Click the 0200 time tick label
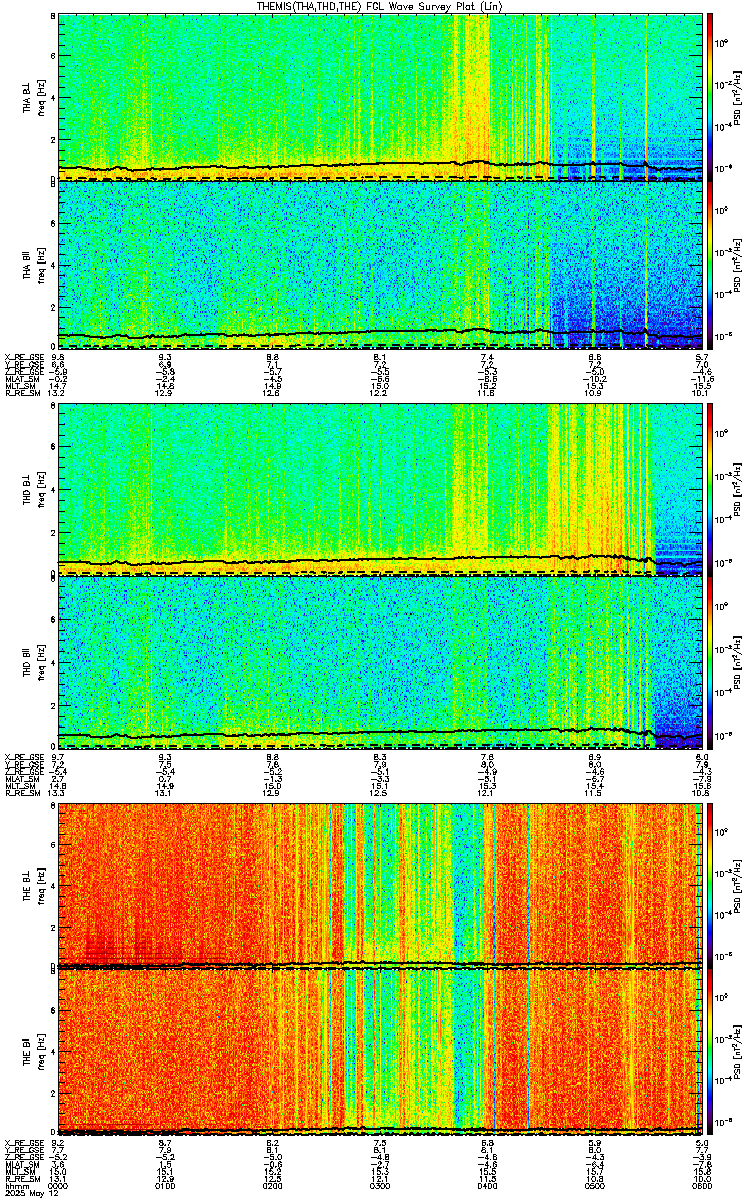This screenshot has width=750, height=1200. click(x=273, y=1185)
